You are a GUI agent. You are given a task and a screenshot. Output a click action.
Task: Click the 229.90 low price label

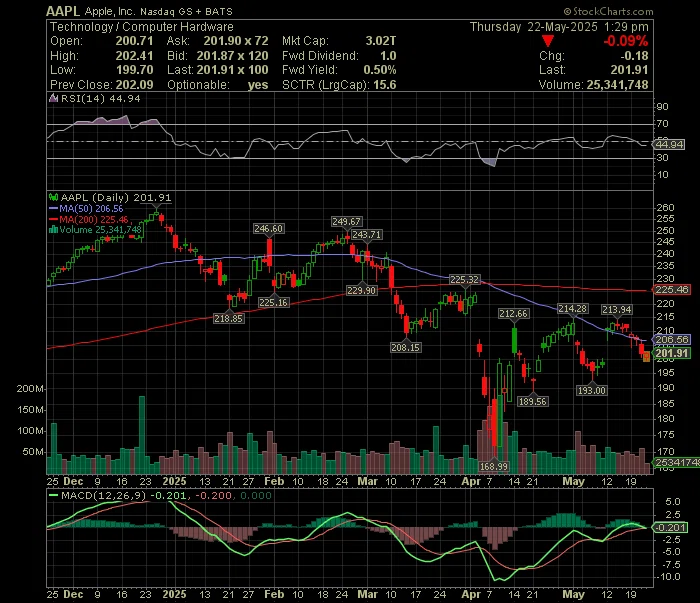tap(362, 291)
